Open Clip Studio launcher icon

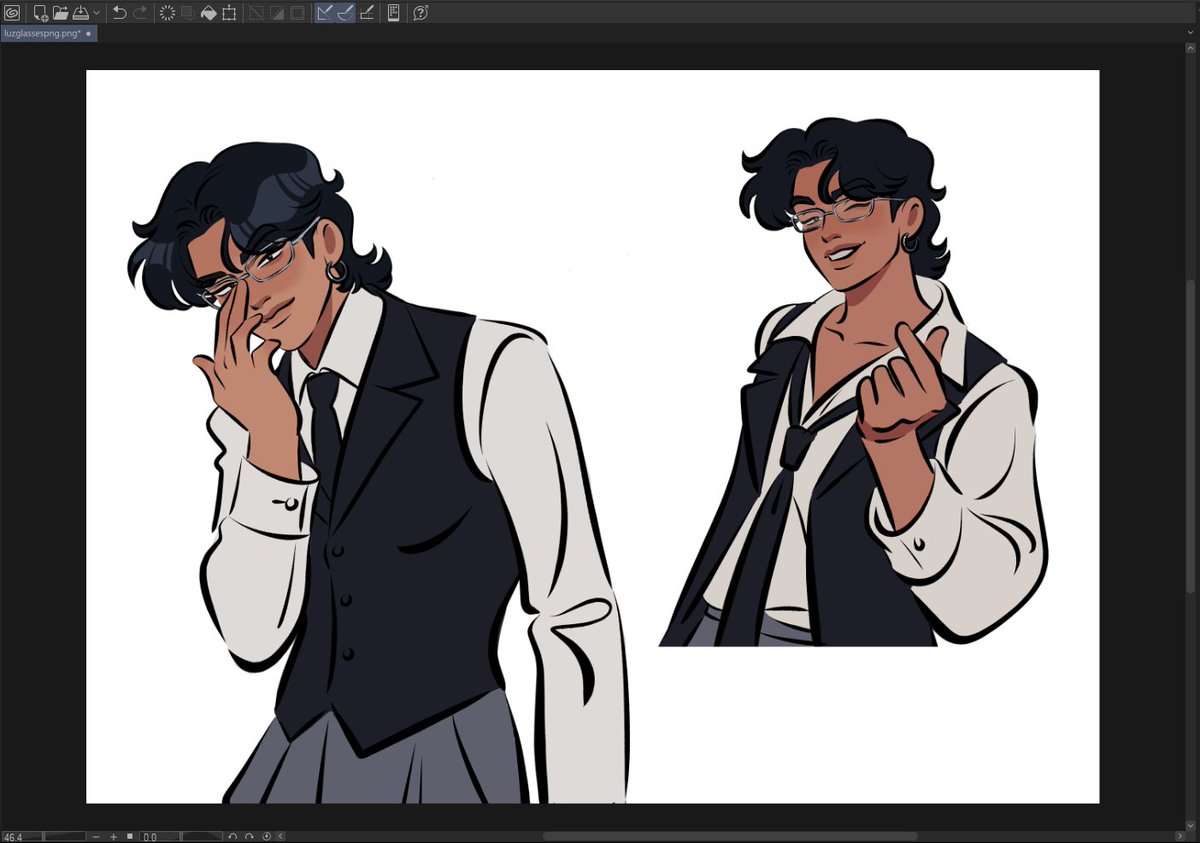coord(12,13)
